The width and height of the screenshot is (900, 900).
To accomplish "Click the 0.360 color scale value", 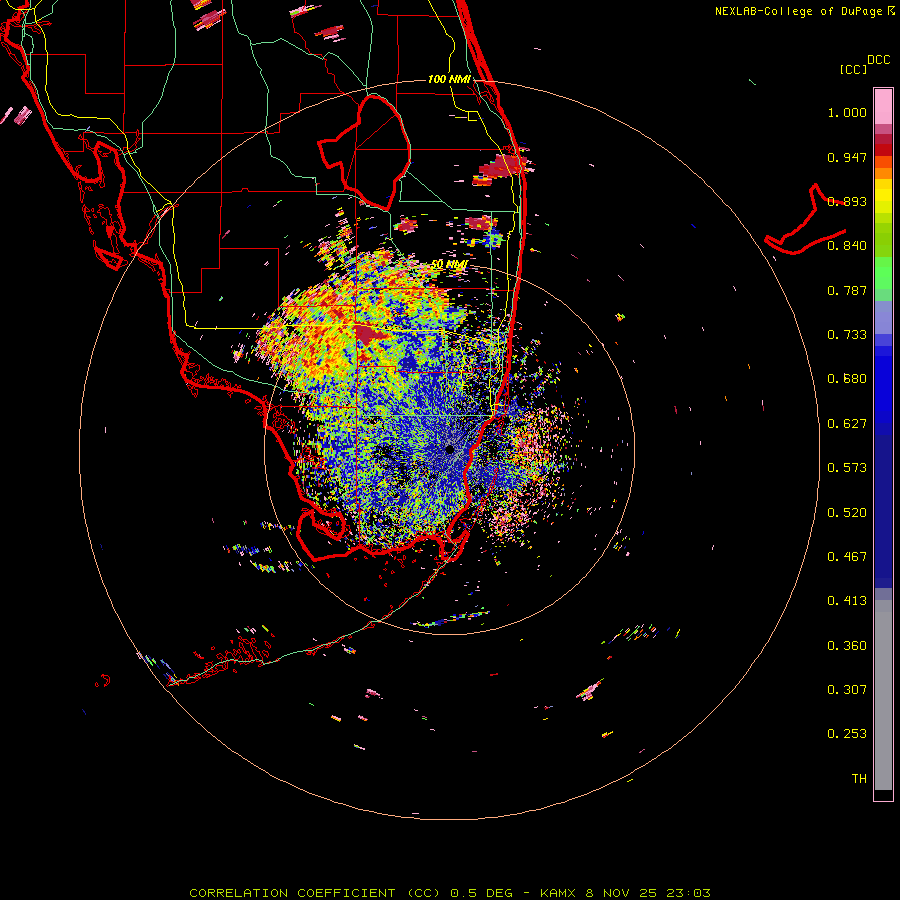I will (x=847, y=646).
